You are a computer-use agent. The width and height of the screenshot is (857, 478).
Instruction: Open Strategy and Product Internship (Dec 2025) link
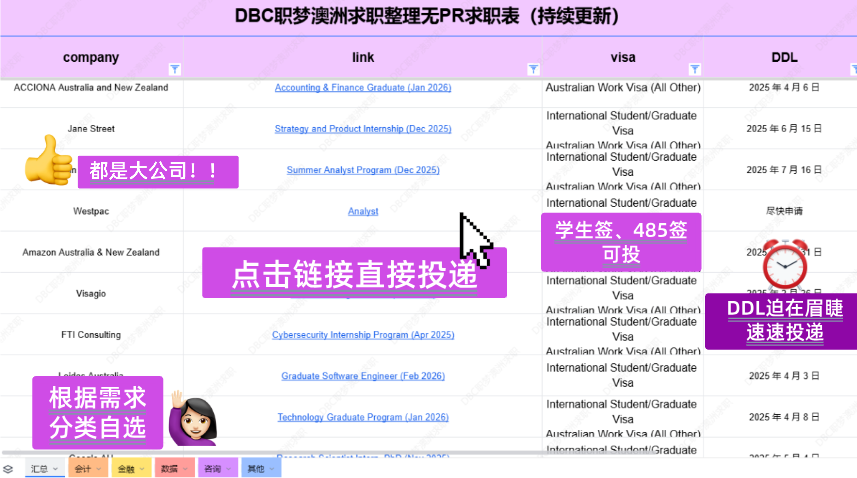363,129
